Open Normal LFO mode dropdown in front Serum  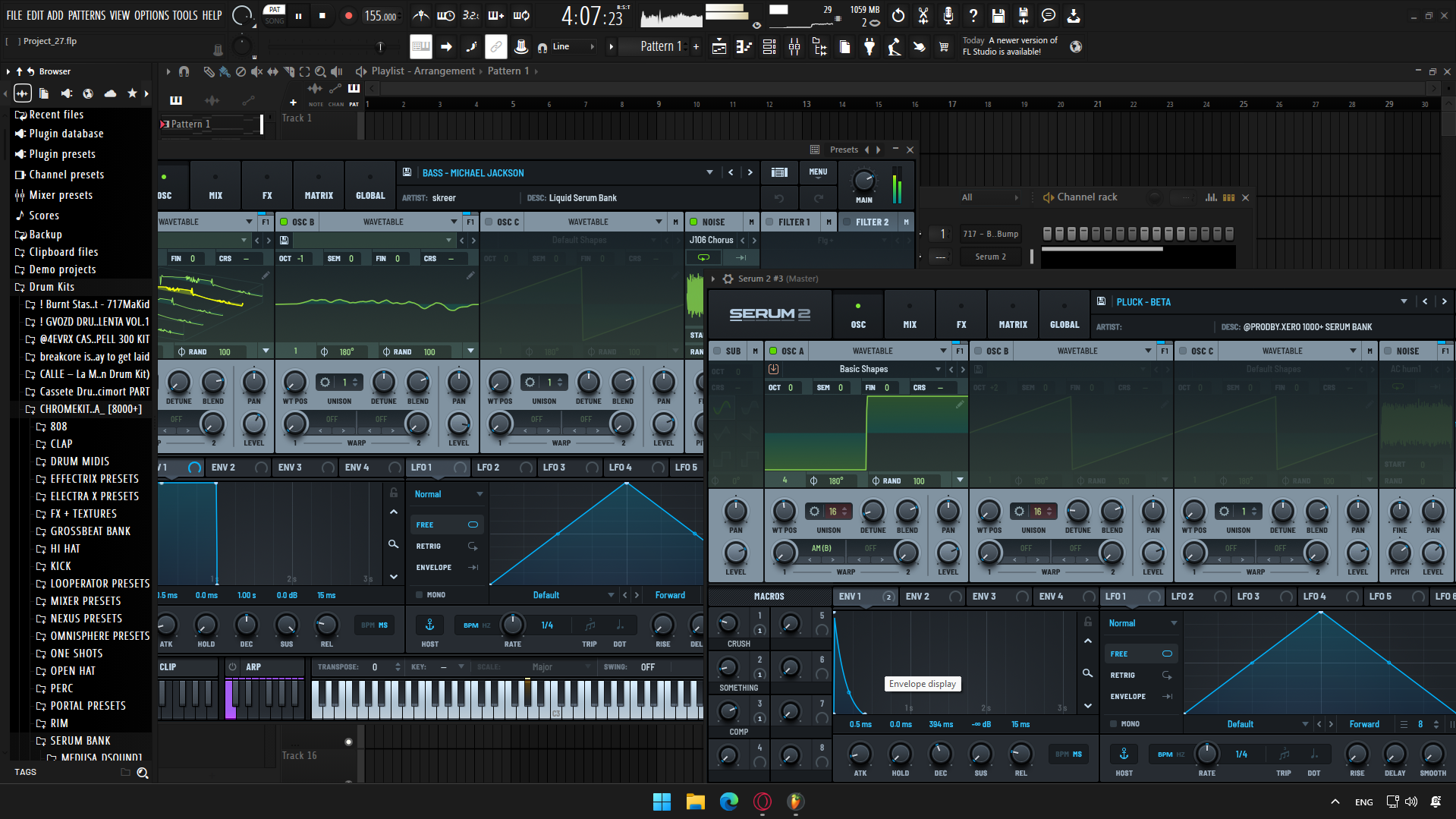click(1143, 623)
